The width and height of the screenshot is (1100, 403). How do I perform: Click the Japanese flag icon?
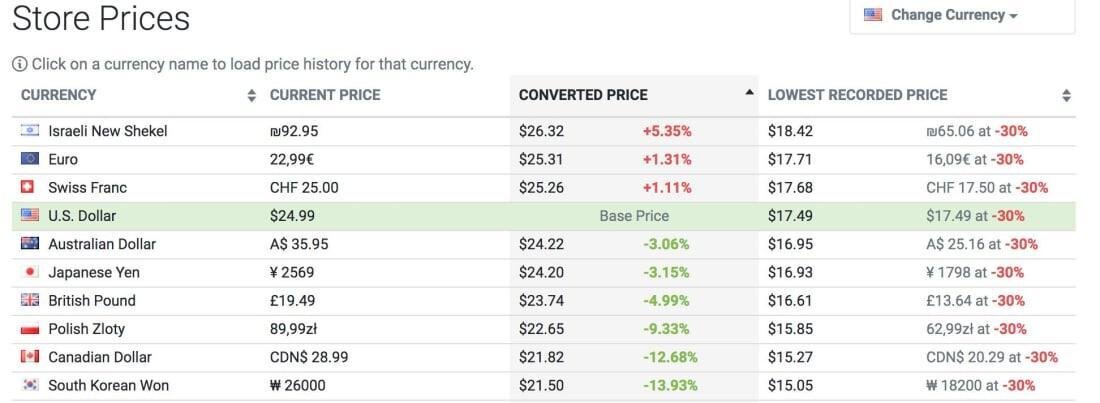(29, 272)
